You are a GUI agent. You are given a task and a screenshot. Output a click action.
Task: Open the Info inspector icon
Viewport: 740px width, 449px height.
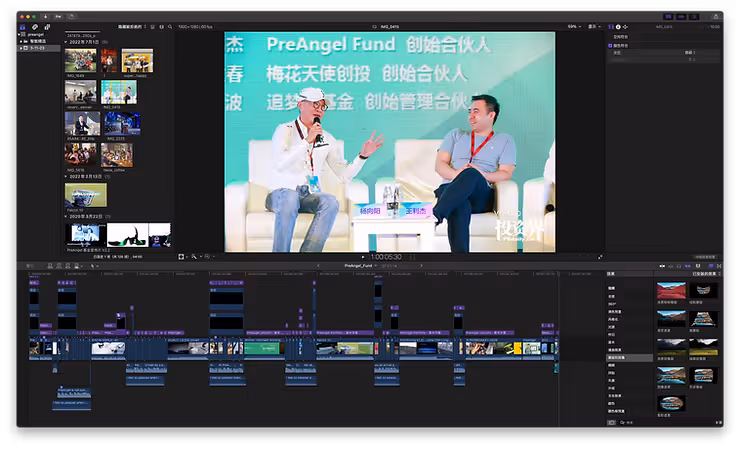[618, 26]
